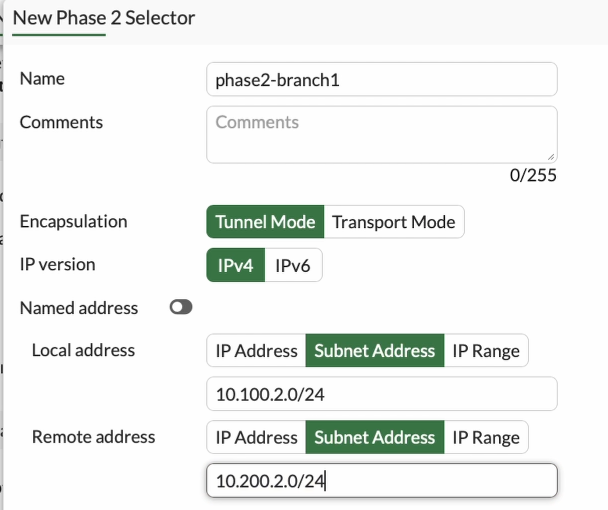Choose IP Range for Local address
608x510 pixels.
[486, 351]
